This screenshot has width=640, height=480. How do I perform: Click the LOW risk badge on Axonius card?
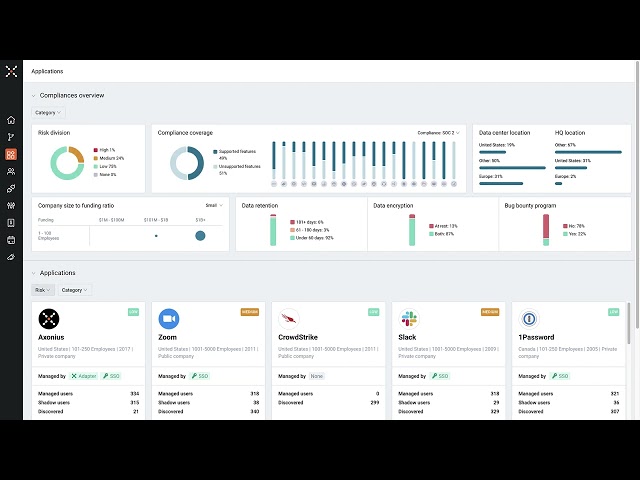pyautogui.click(x=133, y=312)
